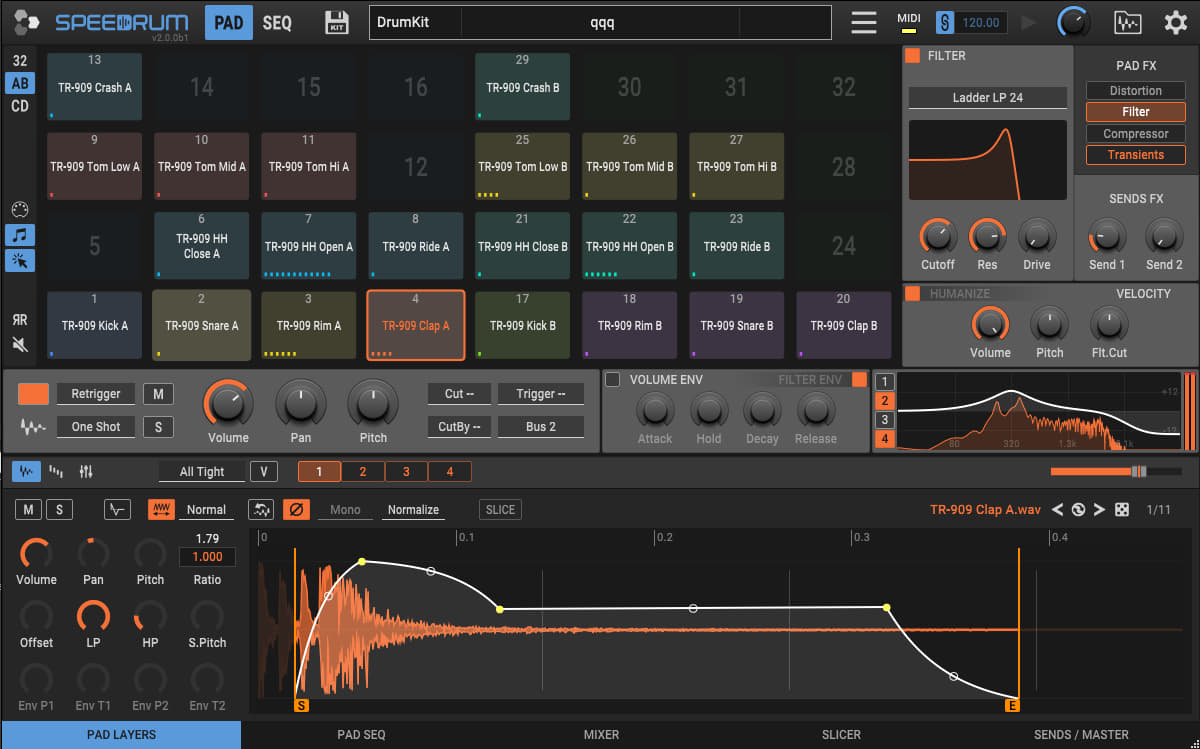Select the mixer faders view icon

coord(86,471)
